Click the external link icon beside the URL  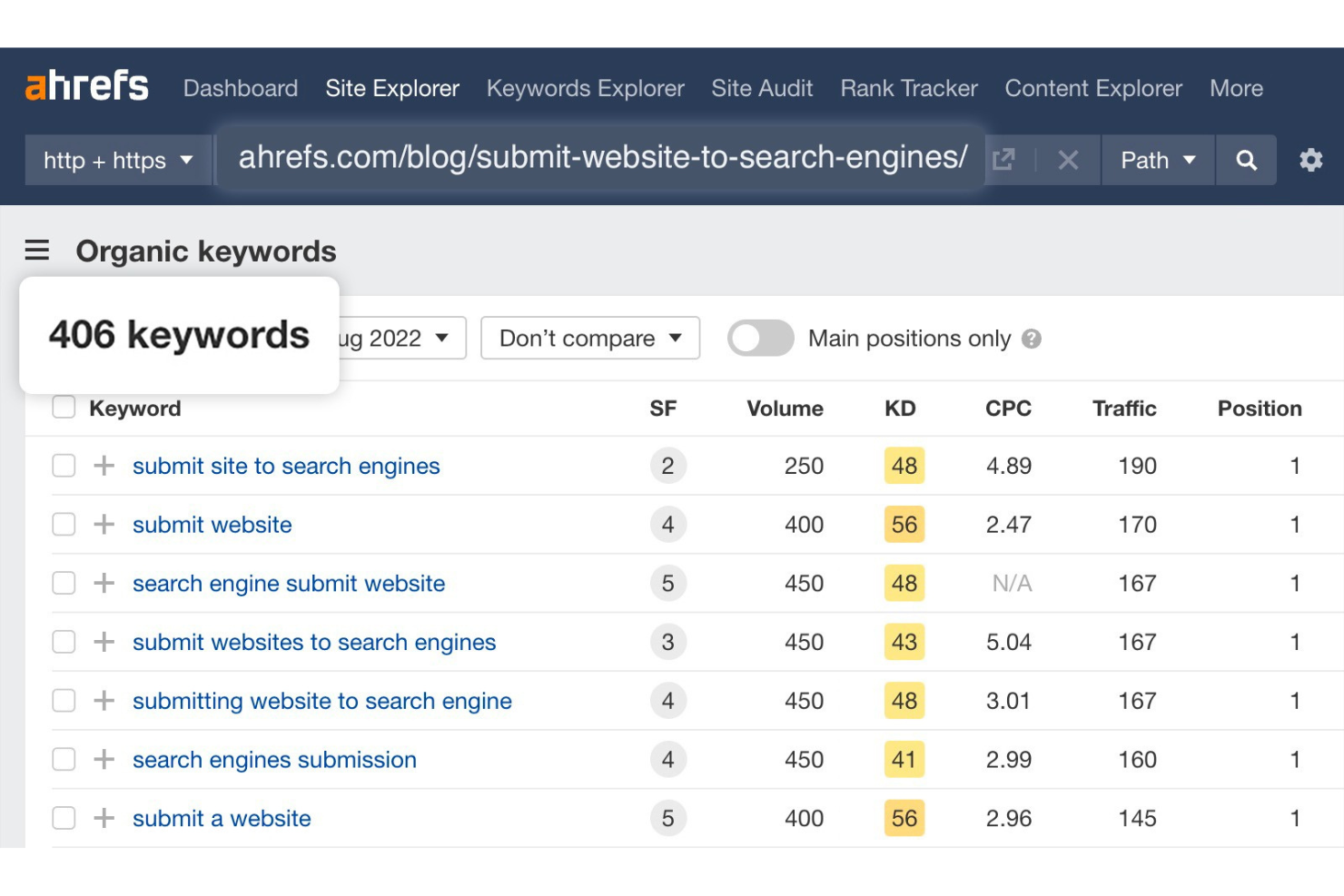point(1003,159)
